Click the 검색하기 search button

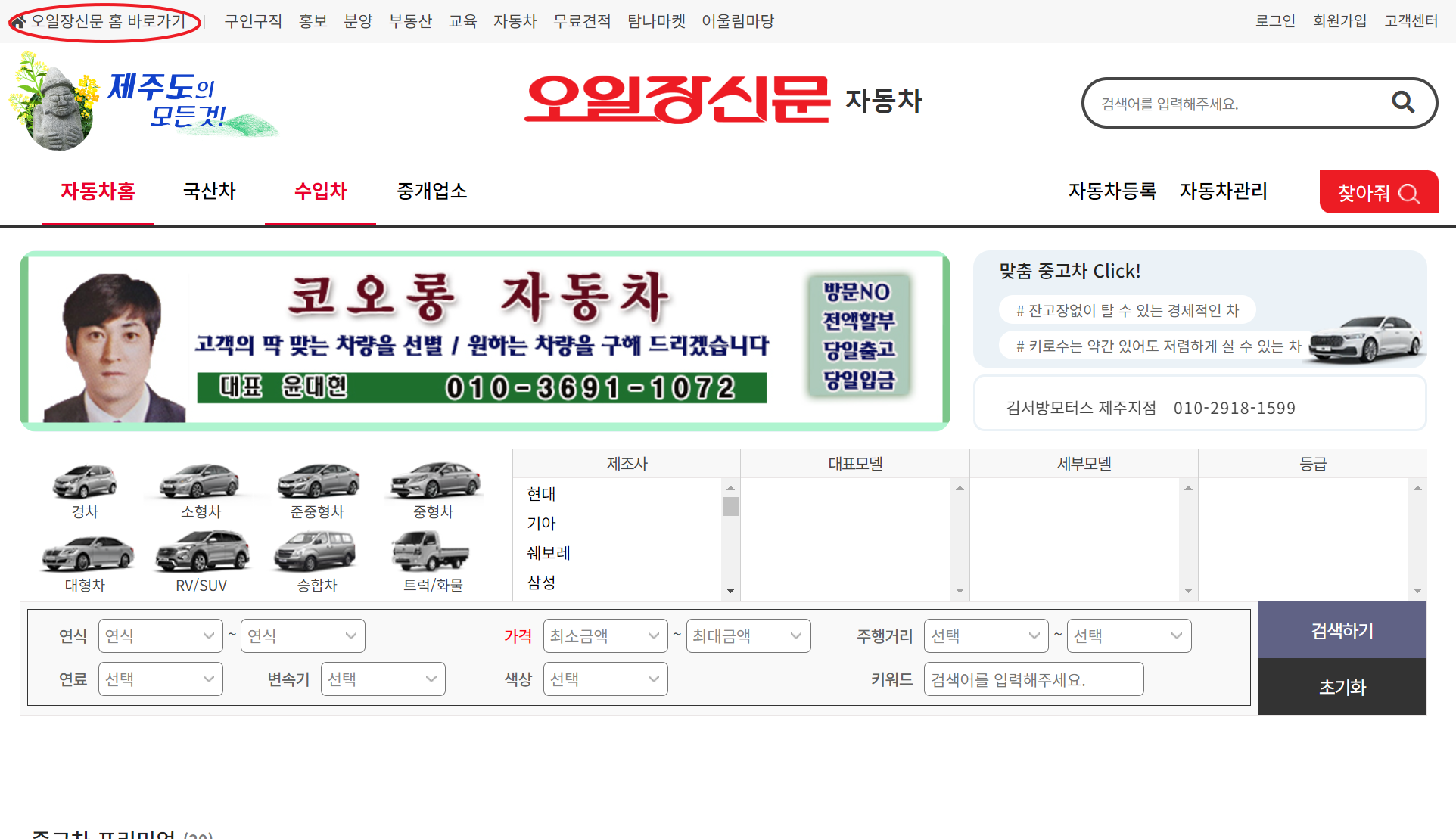tap(1342, 630)
